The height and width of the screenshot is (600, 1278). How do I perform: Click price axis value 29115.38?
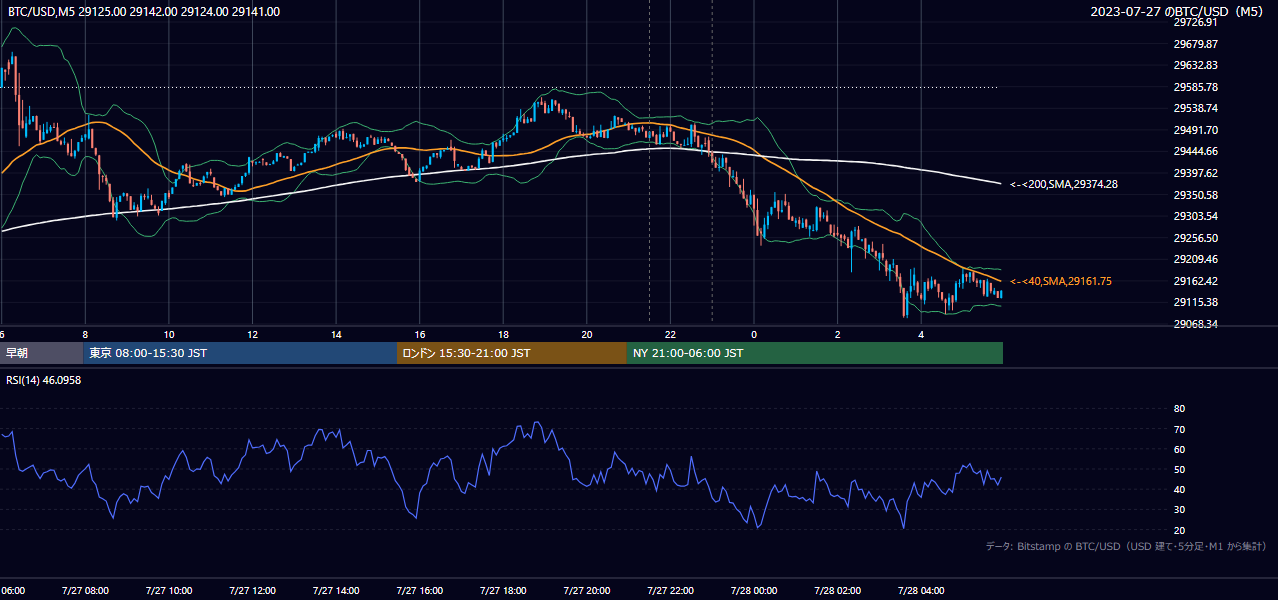(x=1195, y=302)
